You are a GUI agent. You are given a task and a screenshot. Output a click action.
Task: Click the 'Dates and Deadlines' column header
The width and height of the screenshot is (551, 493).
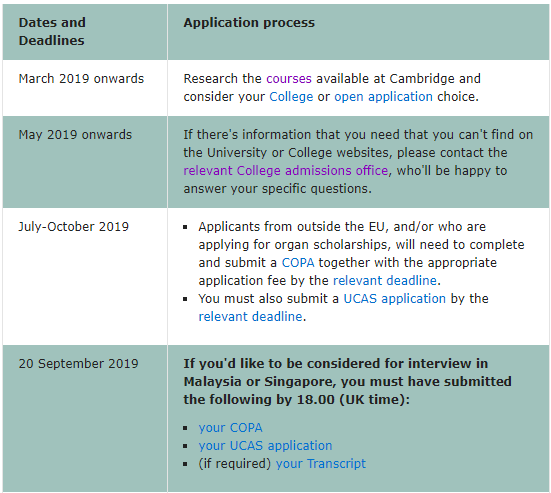(52, 32)
